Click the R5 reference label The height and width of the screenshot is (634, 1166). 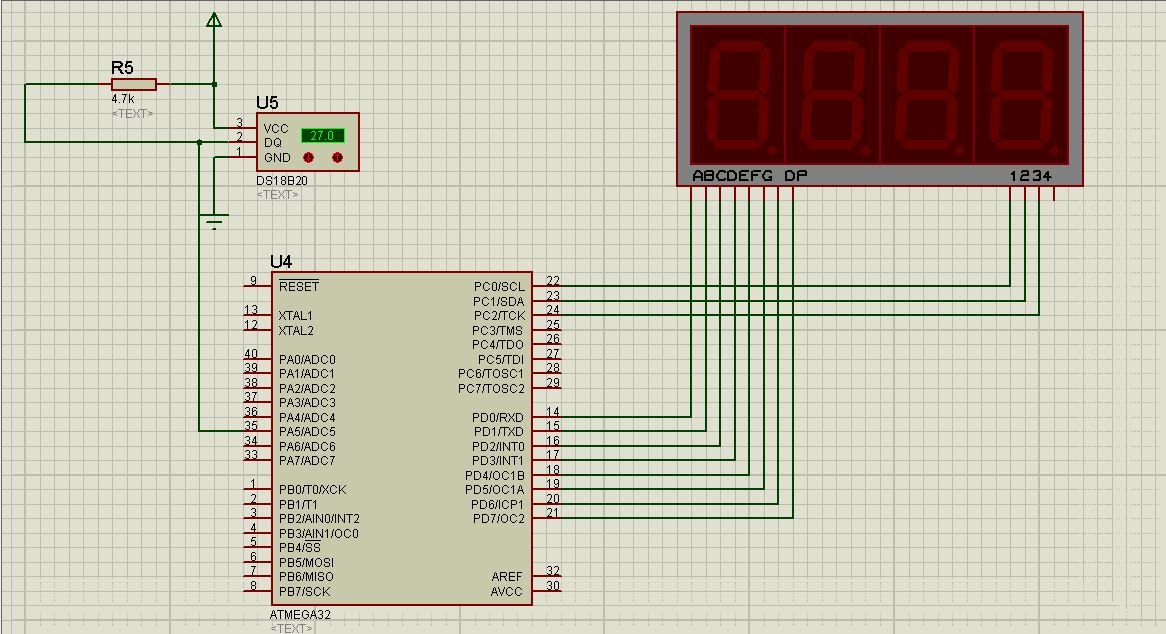click(122, 68)
